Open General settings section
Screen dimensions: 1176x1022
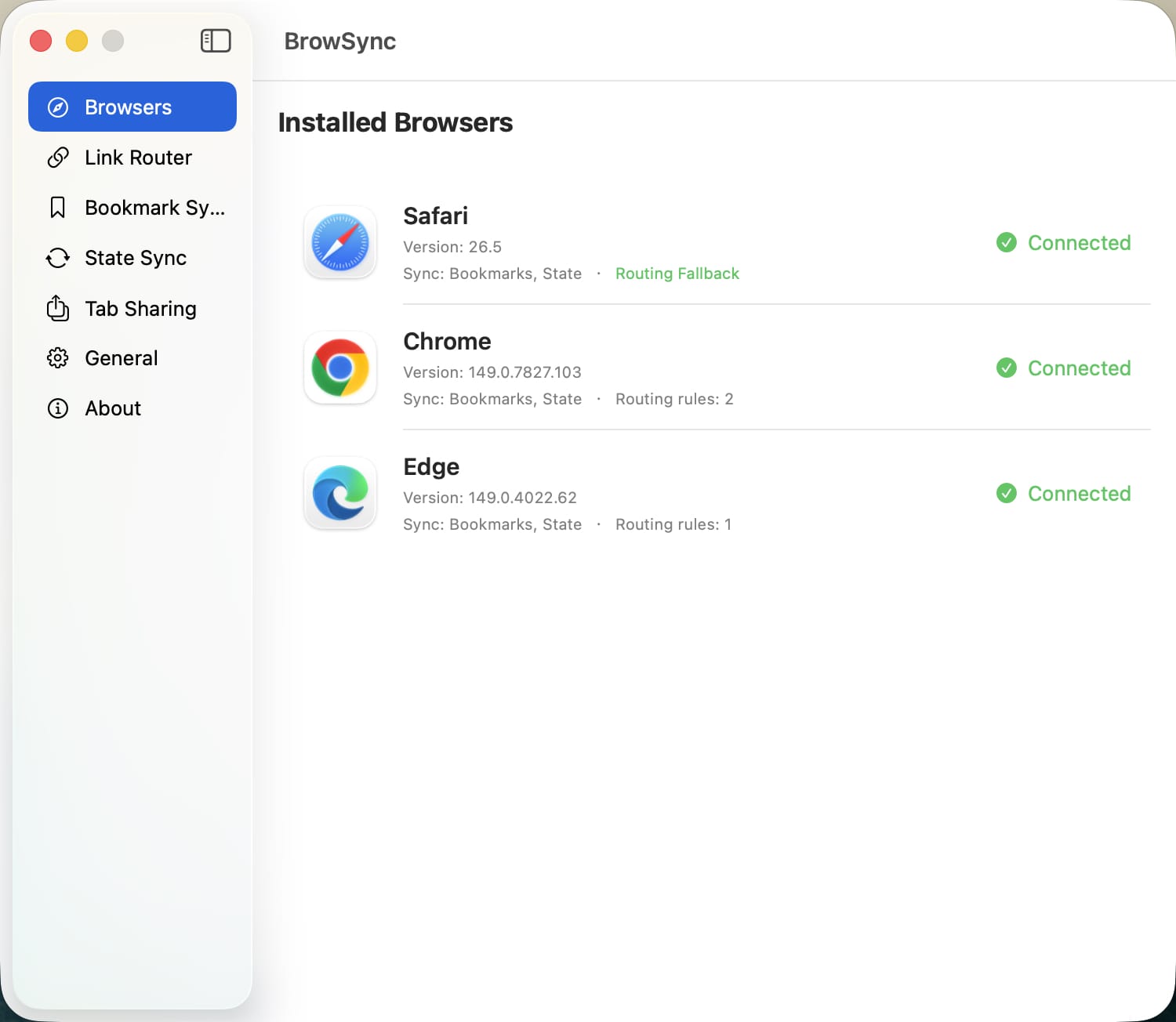[132, 358]
